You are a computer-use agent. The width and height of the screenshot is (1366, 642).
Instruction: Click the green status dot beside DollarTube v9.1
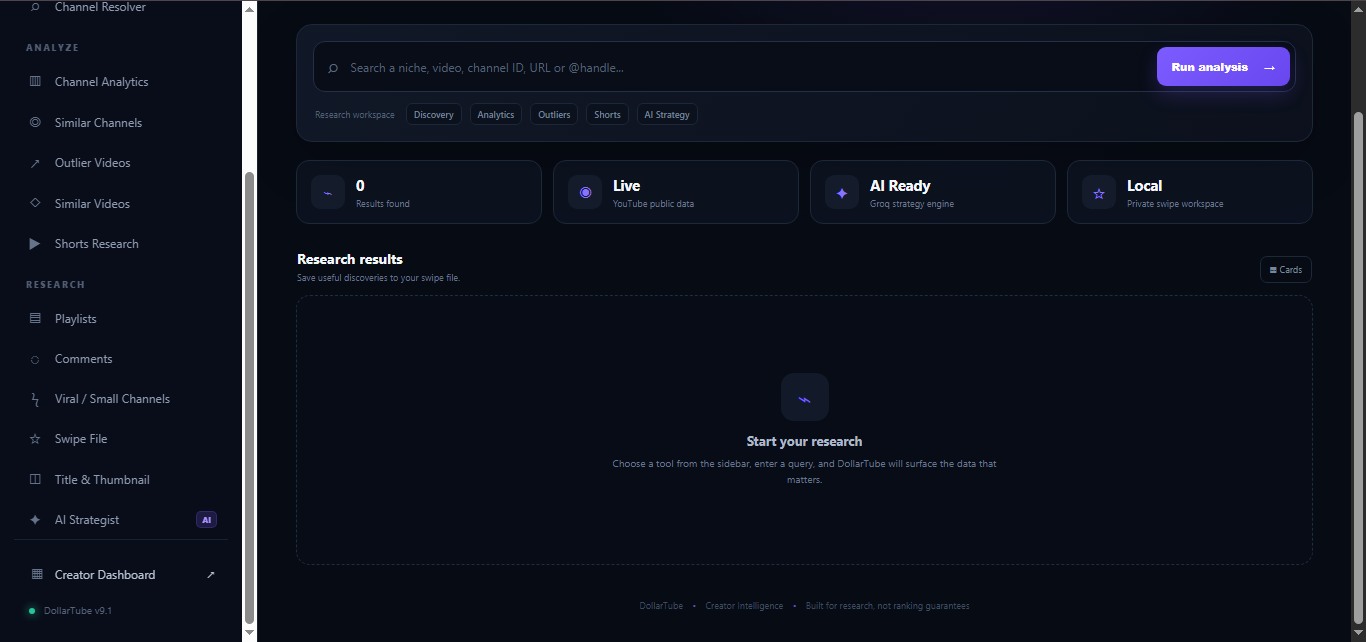32,611
